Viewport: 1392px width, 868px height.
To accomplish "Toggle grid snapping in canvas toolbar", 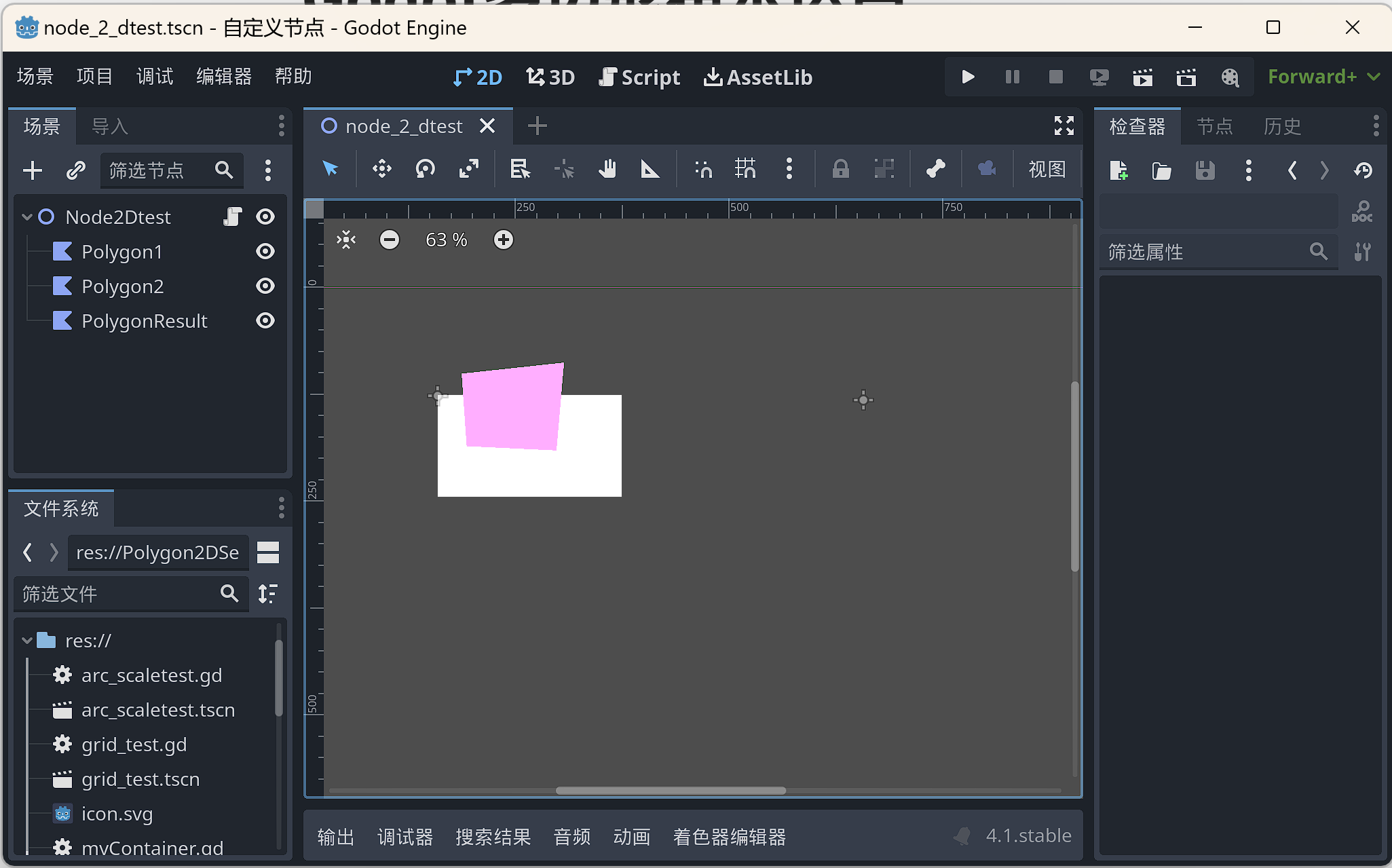I will (745, 169).
